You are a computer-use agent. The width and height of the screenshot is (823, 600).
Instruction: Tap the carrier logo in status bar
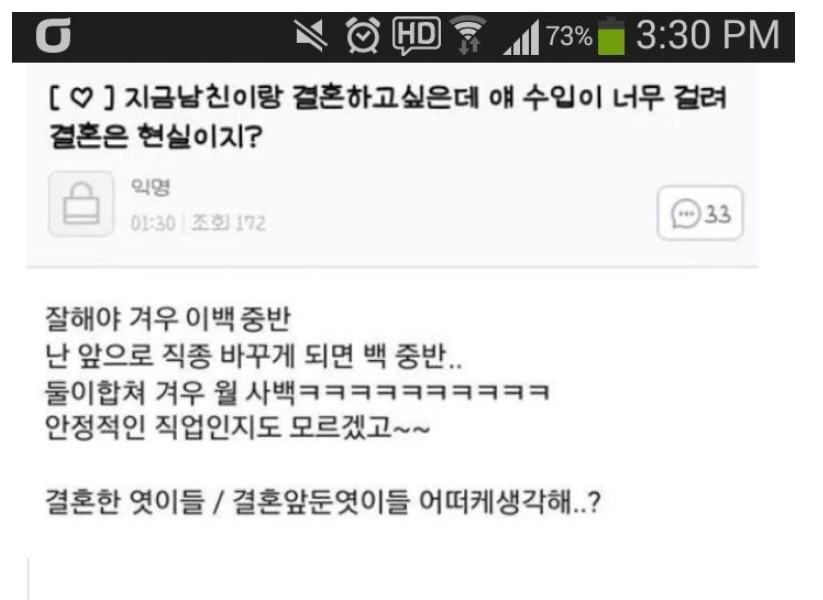(53, 36)
